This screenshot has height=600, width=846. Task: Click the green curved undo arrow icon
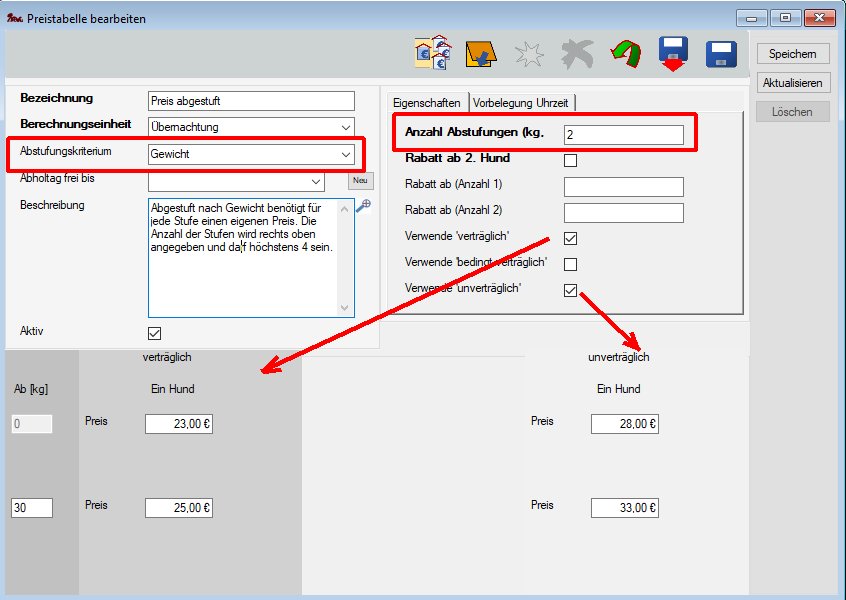click(x=626, y=55)
